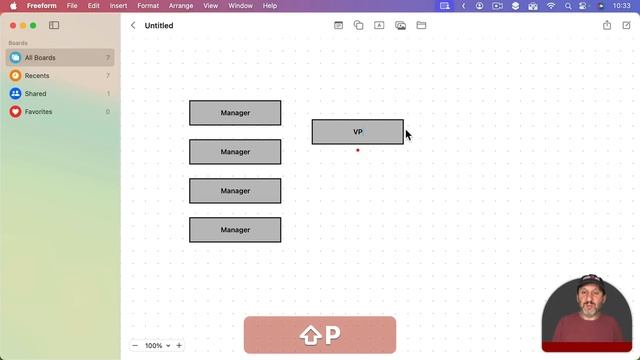The height and width of the screenshot is (360, 640).
Task: Open the Insert menu
Action: coord(118,6)
